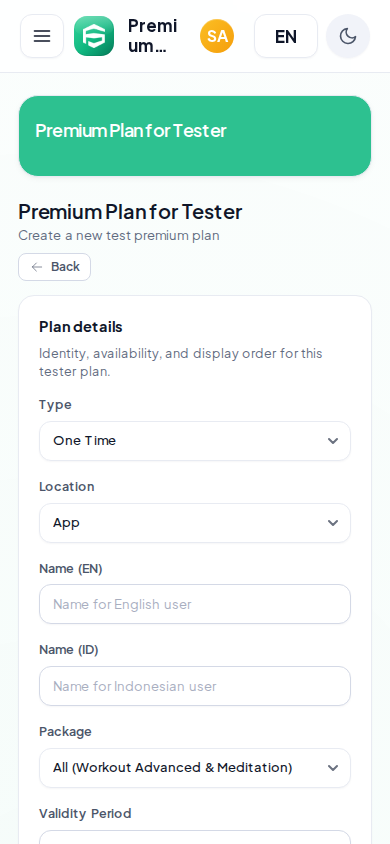
Task: Click the truncated Premium app title in header
Action: (153, 36)
